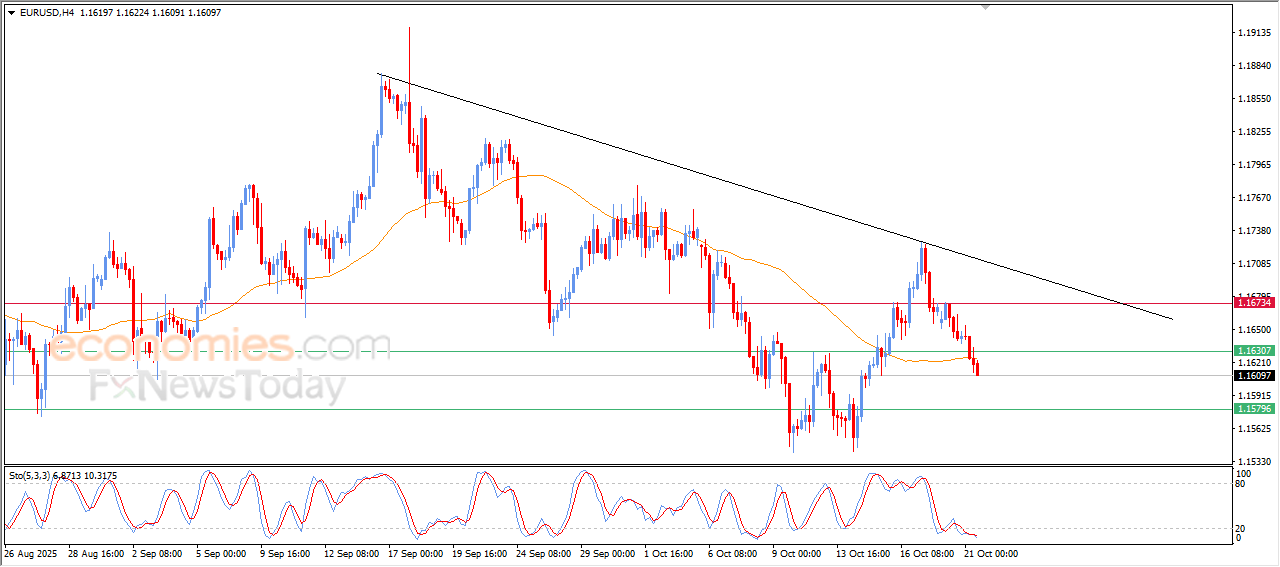Image resolution: width=1280 pixels, height=567 pixels.
Task: Click the 20 level on stochastic scale
Action: click(x=1241, y=527)
